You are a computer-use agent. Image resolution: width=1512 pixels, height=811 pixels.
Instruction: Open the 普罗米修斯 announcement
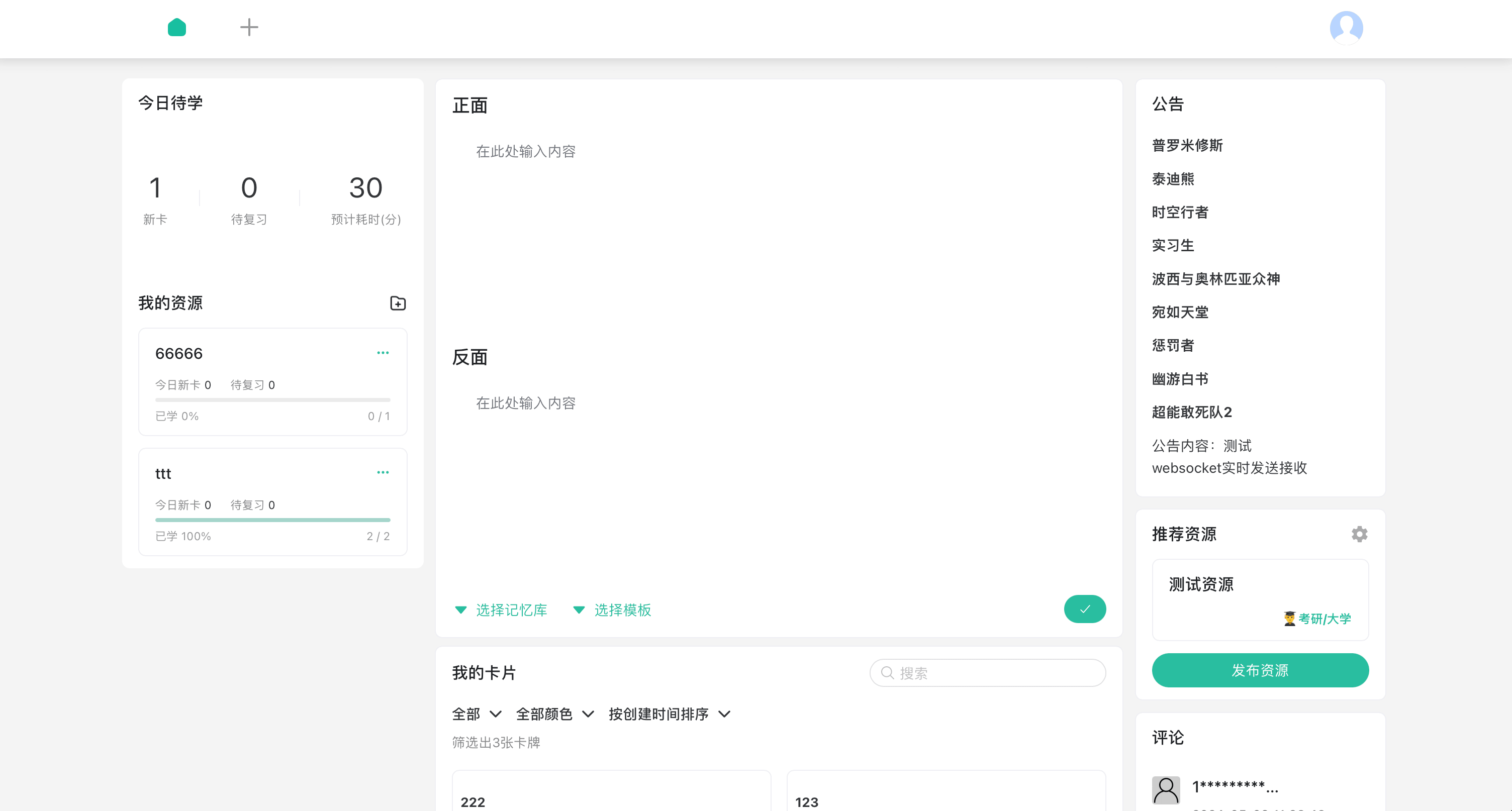click(x=1187, y=145)
